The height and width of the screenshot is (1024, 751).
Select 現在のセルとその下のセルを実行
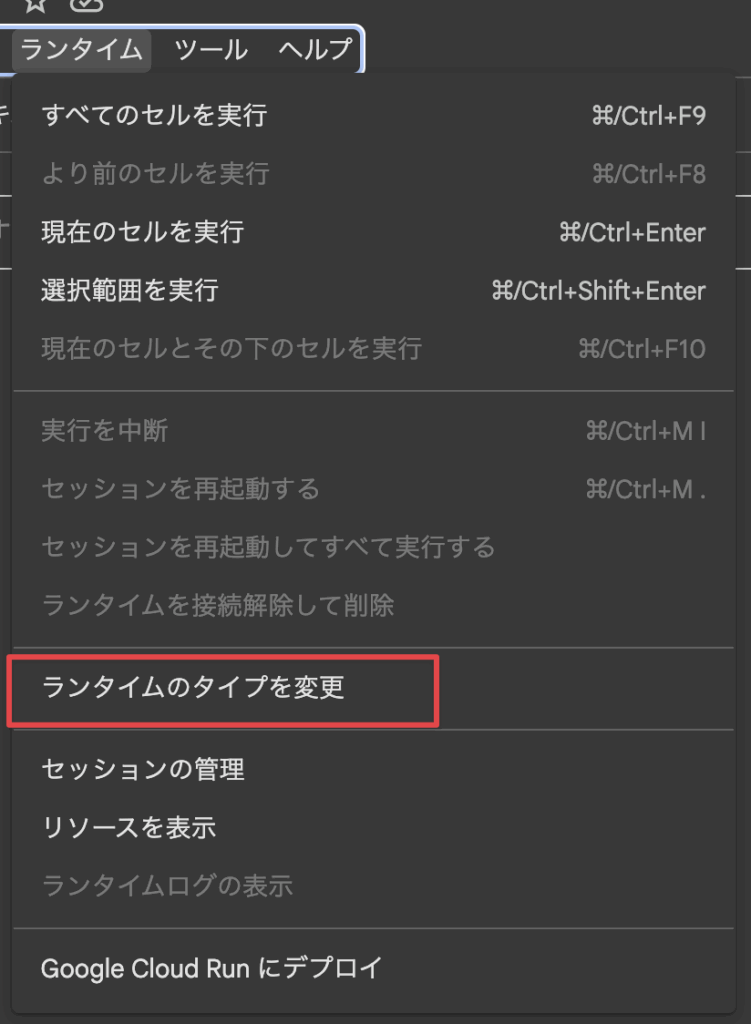tap(374, 349)
